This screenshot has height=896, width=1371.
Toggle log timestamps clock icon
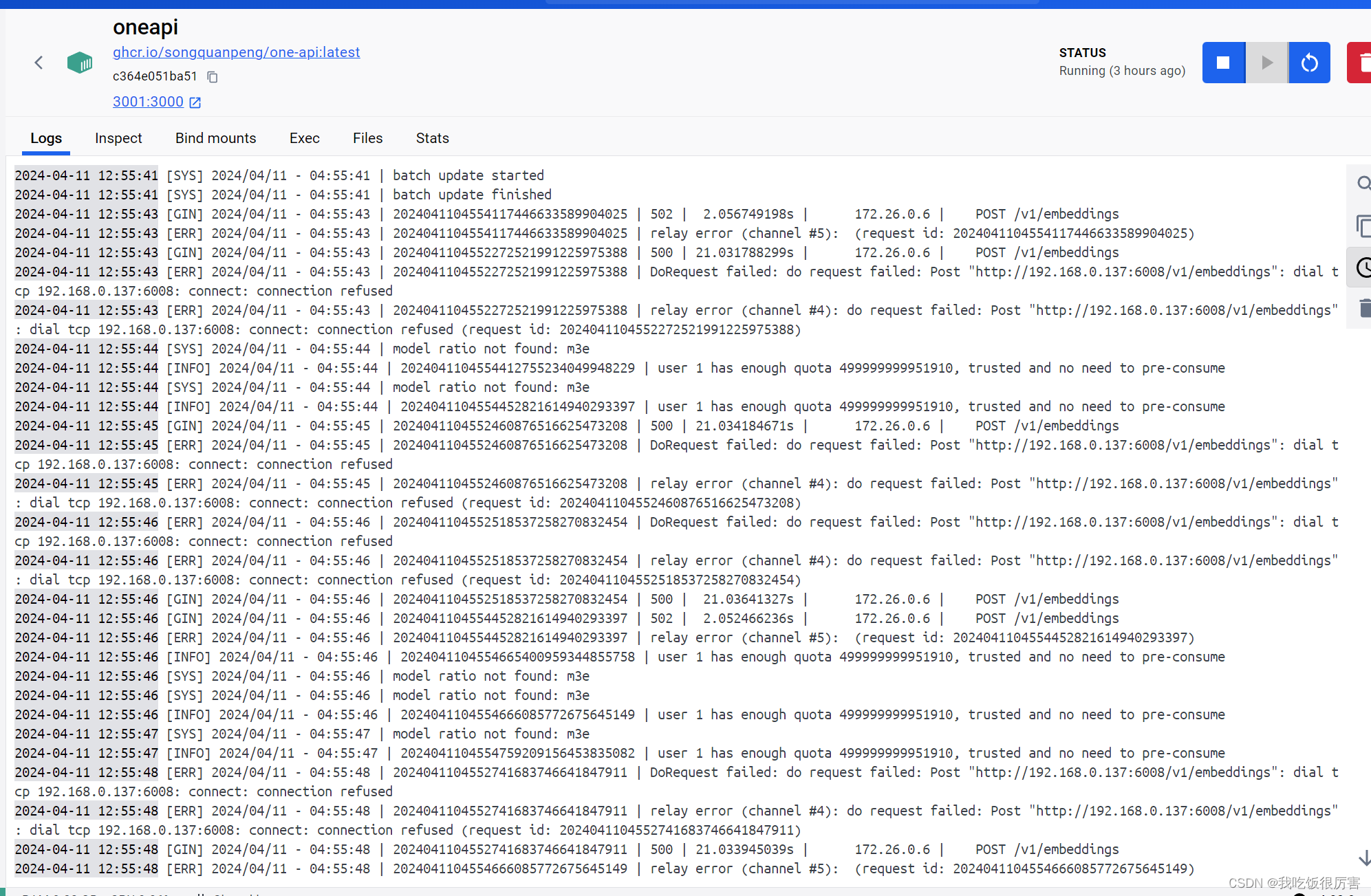click(x=1363, y=267)
